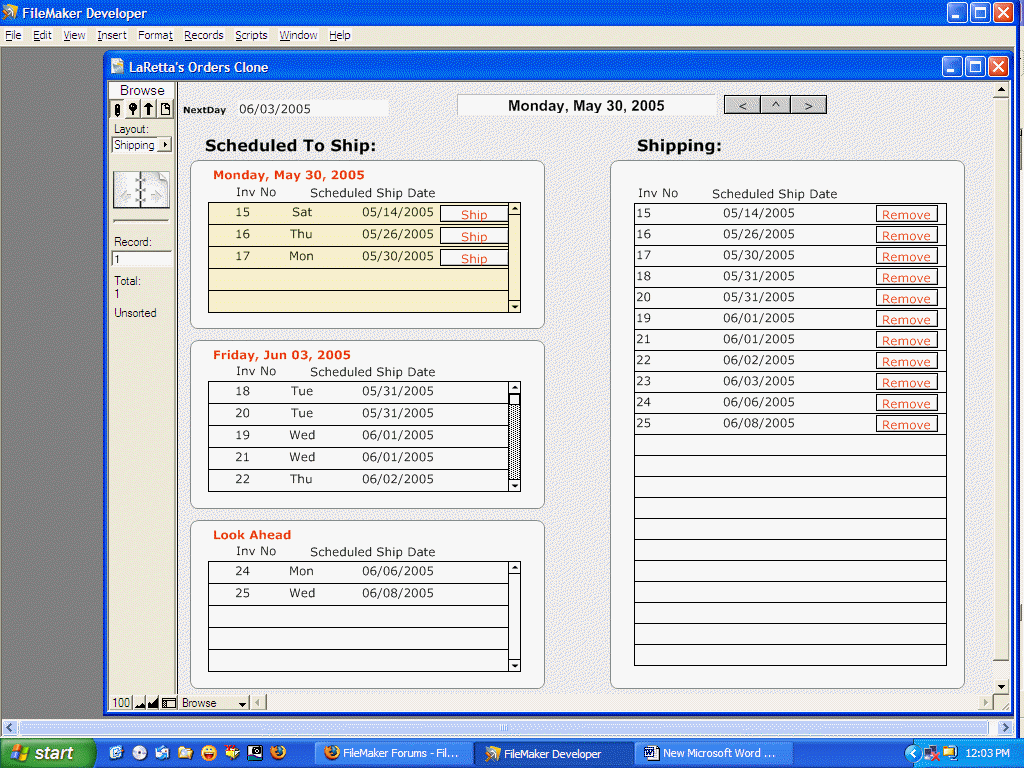Click the zoom out mountain icon
This screenshot has width=1024, height=768.
point(140,703)
